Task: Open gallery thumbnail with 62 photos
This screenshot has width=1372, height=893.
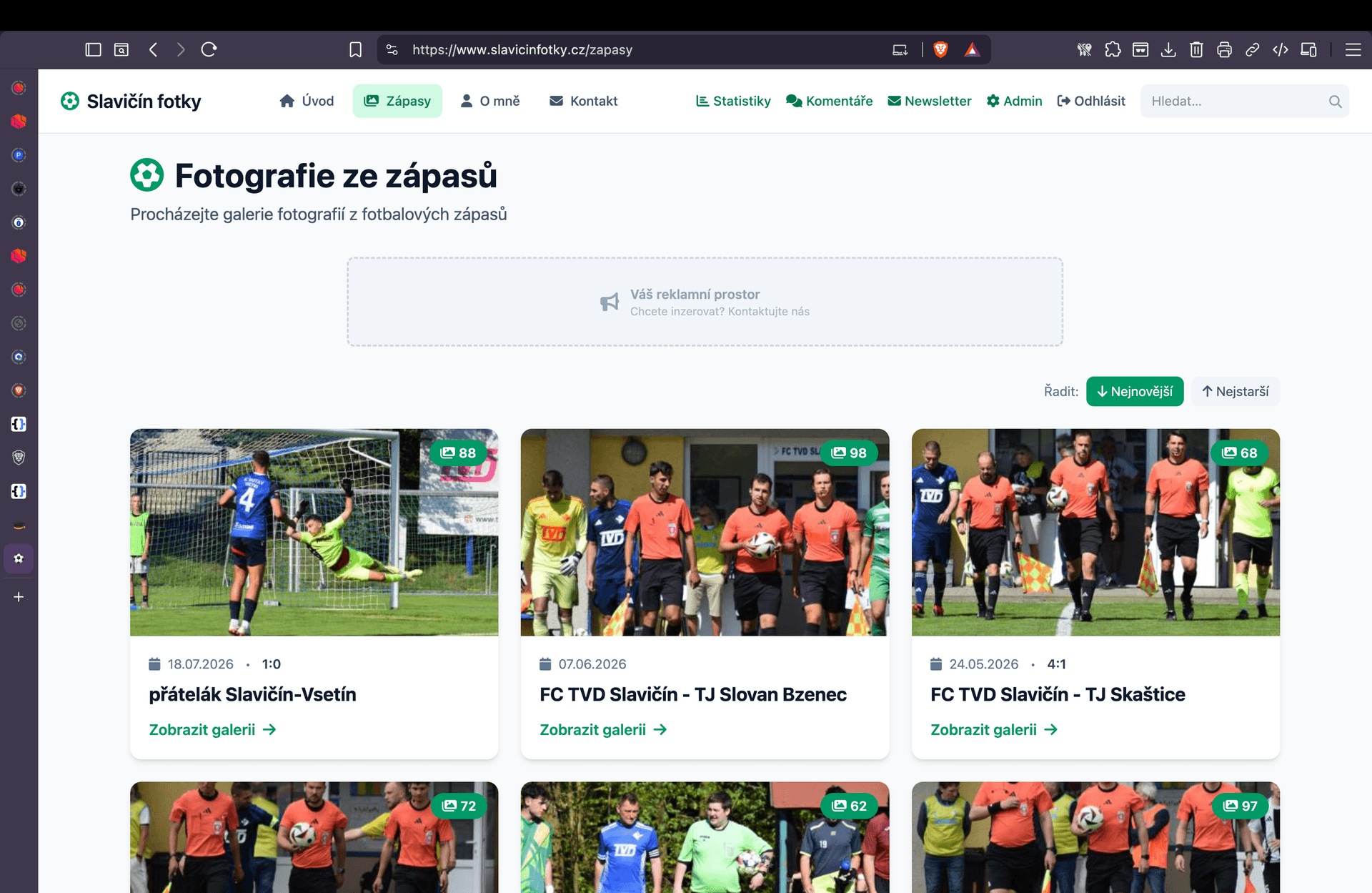Action: [x=705, y=837]
